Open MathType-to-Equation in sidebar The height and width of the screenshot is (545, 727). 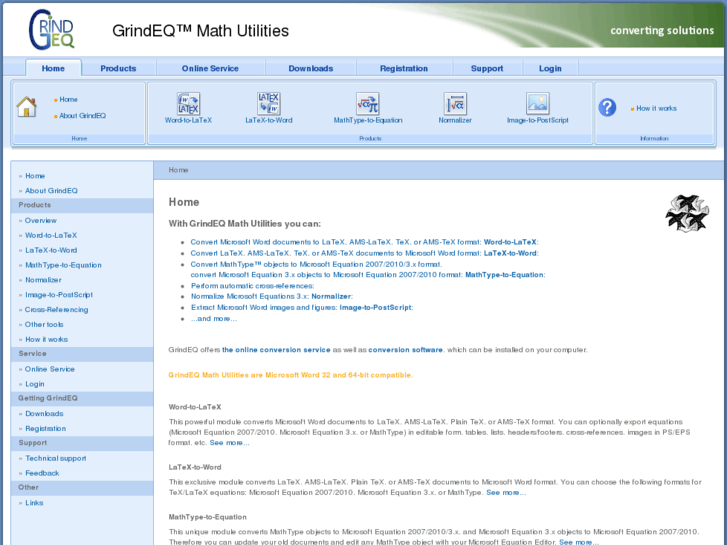click(x=63, y=265)
